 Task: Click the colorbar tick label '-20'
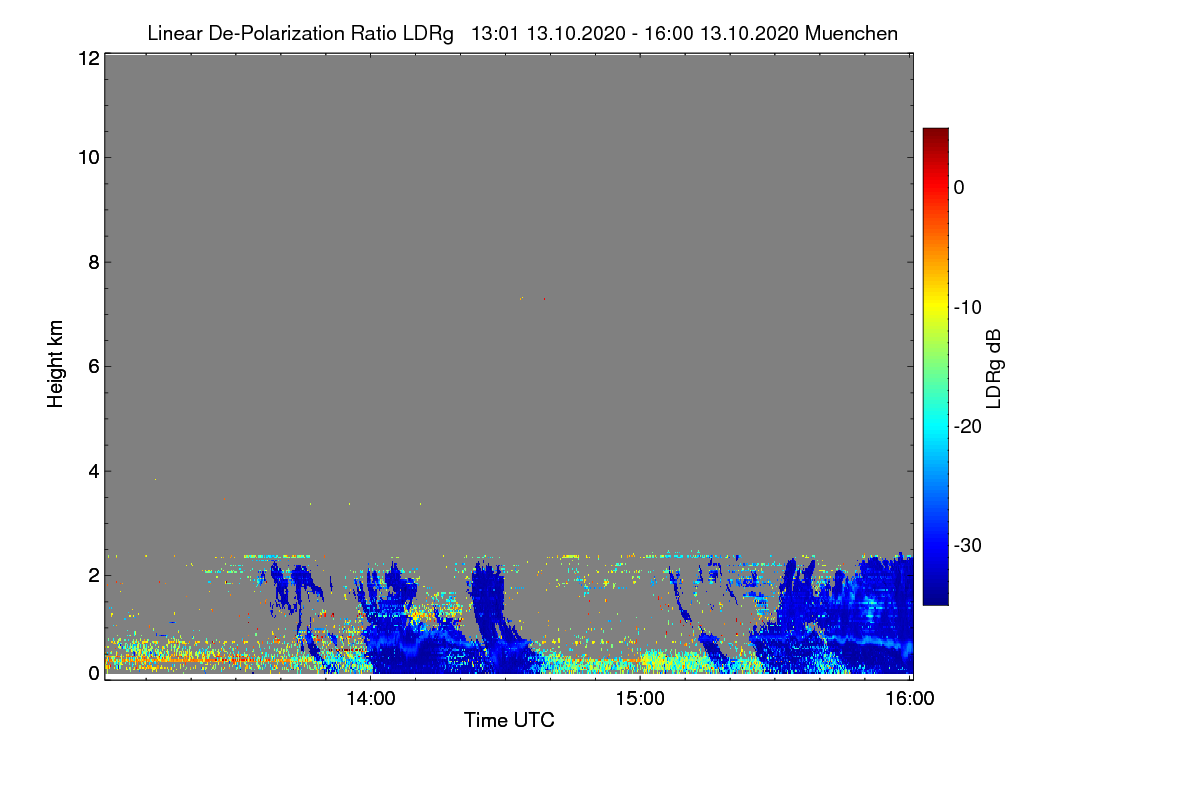[x=967, y=426]
